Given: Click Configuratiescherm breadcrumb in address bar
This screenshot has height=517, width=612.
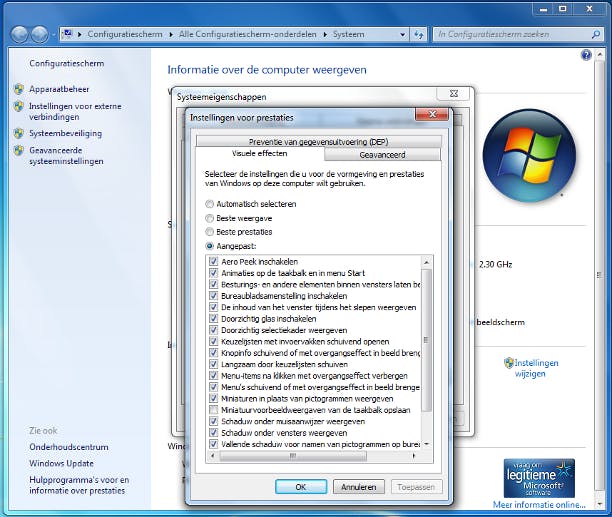Looking at the screenshot, I should pos(125,34).
